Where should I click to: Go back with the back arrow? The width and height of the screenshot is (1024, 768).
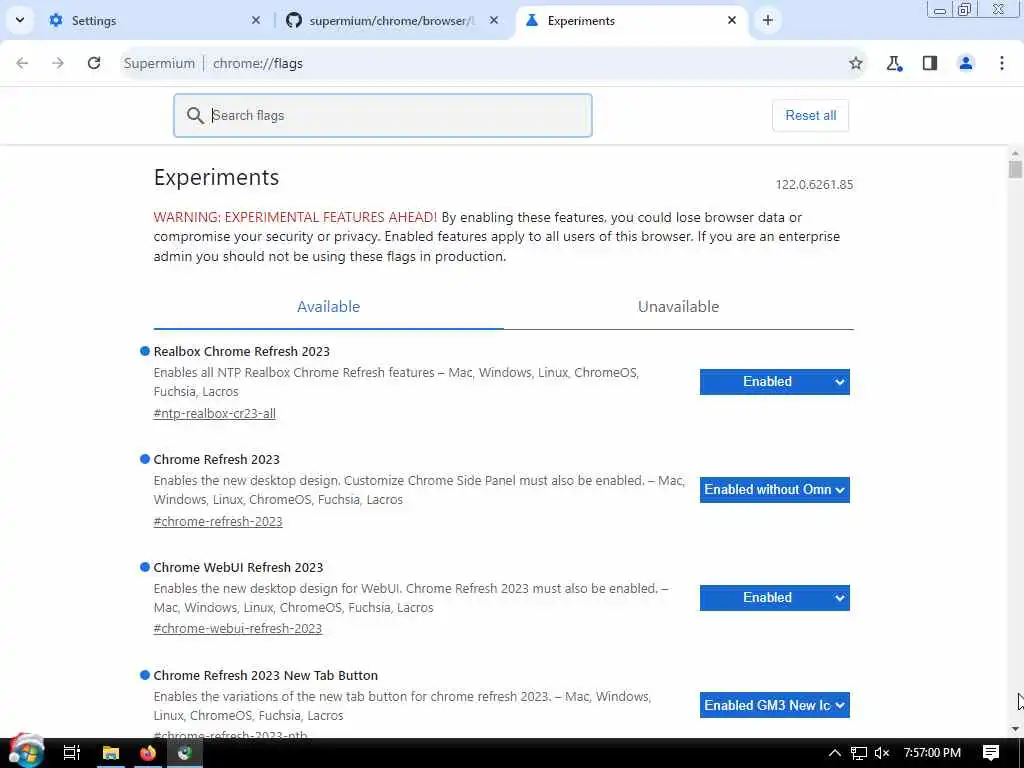point(22,63)
